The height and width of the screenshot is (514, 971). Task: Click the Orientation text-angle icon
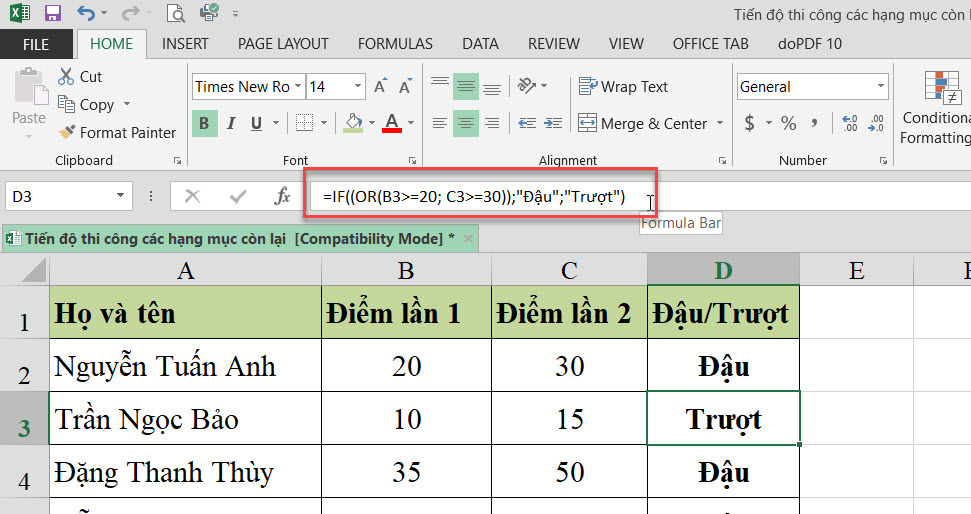[x=526, y=85]
